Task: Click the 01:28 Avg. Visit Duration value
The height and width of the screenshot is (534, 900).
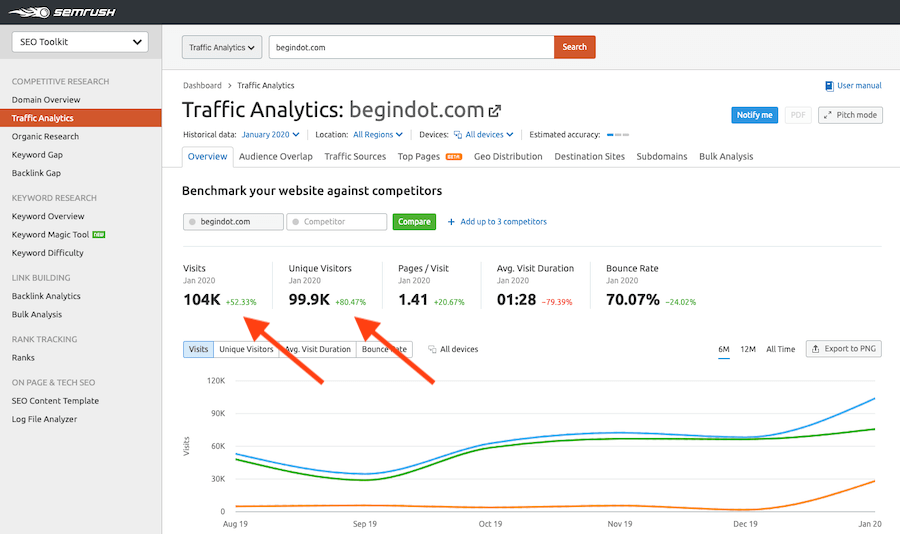Action: pyautogui.click(x=517, y=300)
